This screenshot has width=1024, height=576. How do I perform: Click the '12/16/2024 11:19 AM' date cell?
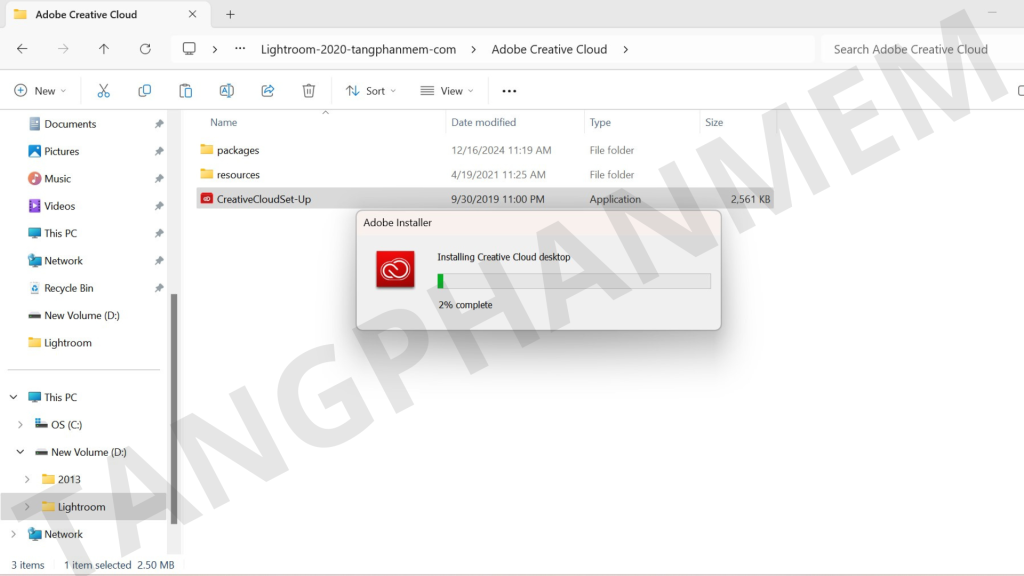501,150
